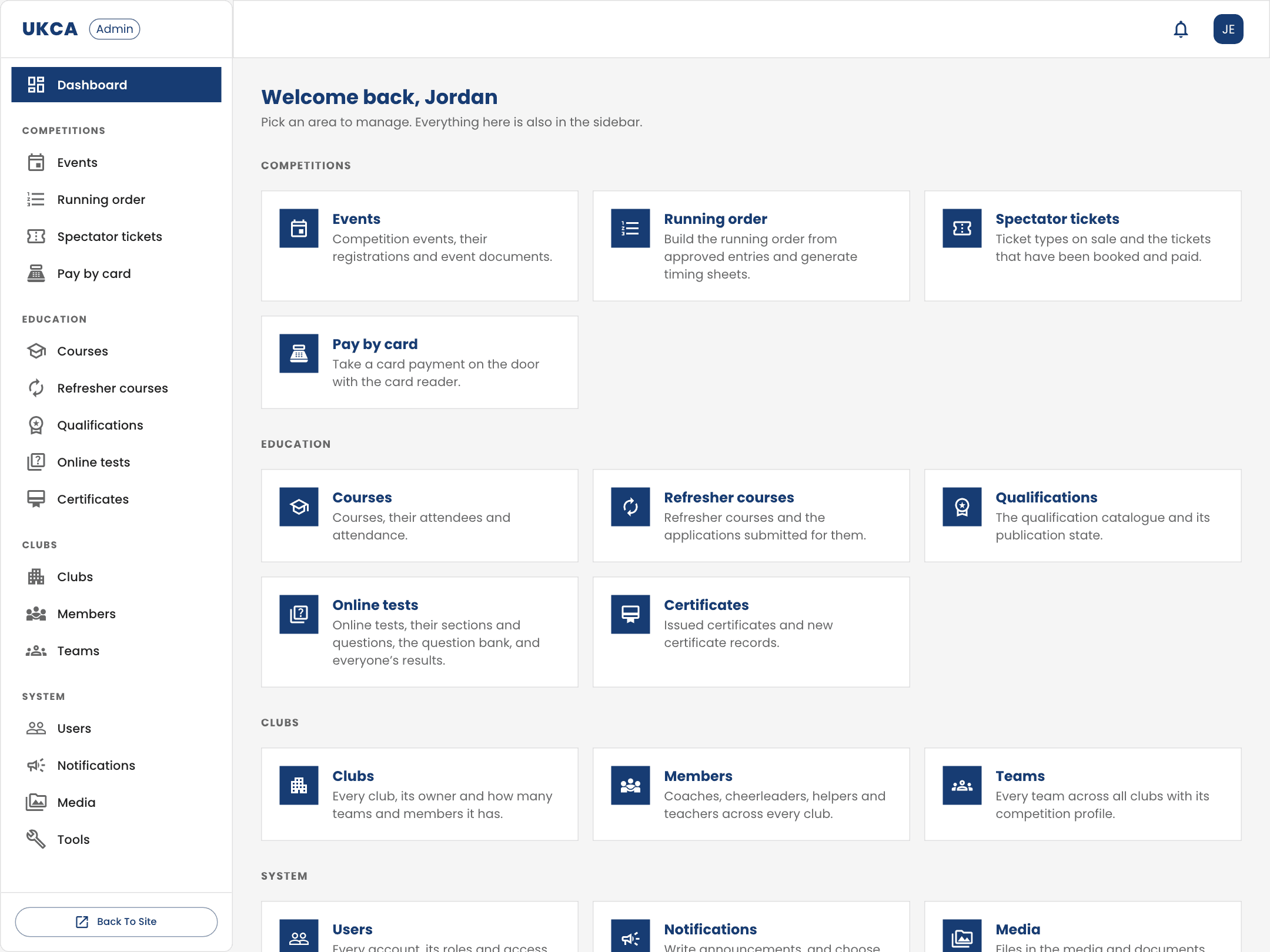Screen dimensions: 1270x952
Task: Open Tools in the sidebar
Action: [116, 839]
